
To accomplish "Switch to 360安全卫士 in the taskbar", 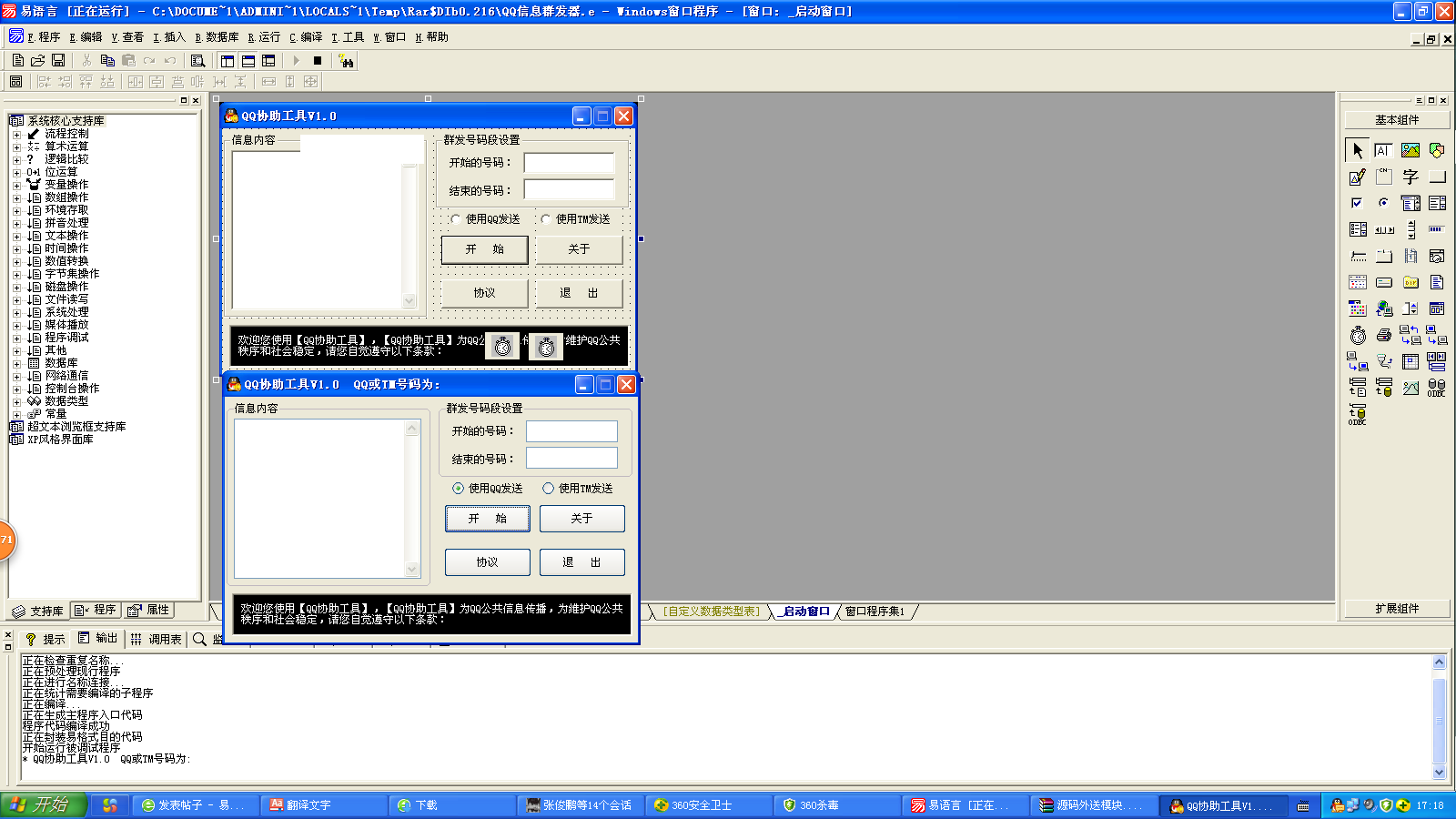I will tap(710, 805).
